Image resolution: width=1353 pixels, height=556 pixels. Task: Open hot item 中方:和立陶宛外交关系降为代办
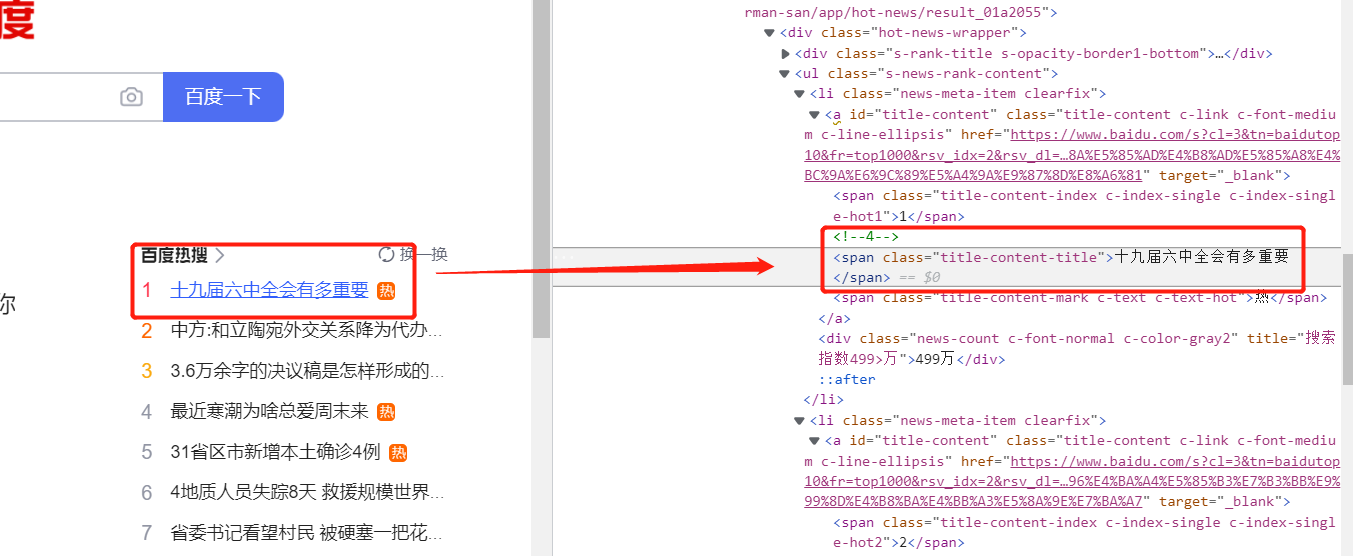click(x=306, y=330)
